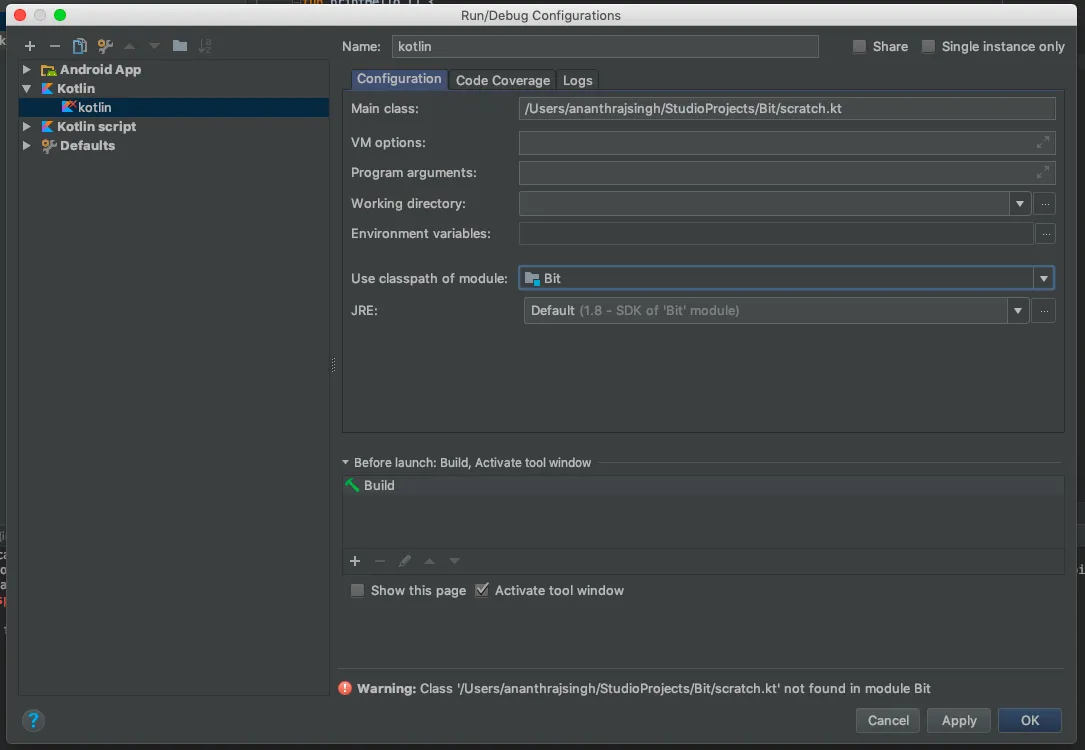This screenshot has width=1085, height=750.
Task: Browse for JRE with ellipsis button
Action: 1043,311
